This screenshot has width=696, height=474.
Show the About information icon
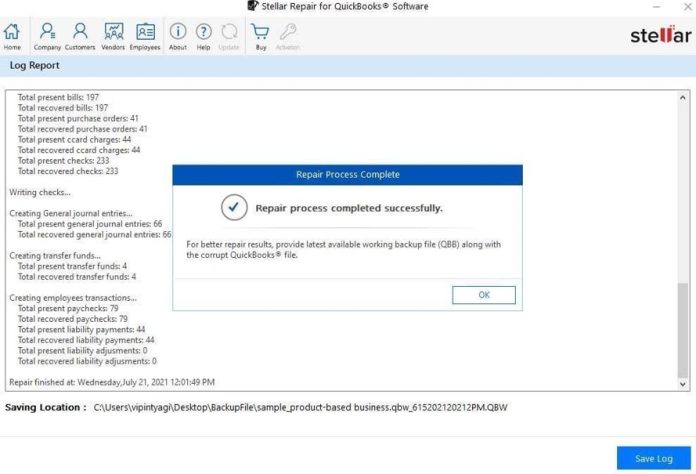click(178, 36)
